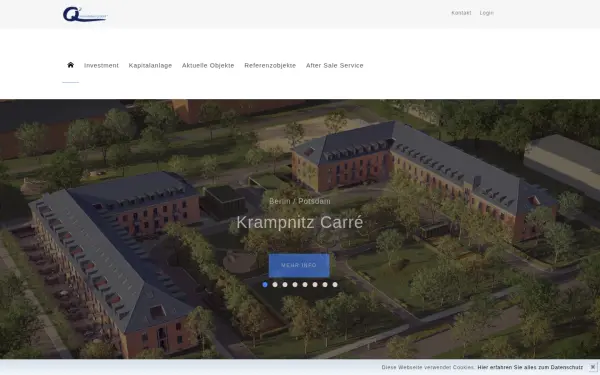Open the Login link
This screenshot has height=375, width=600.
486,13
